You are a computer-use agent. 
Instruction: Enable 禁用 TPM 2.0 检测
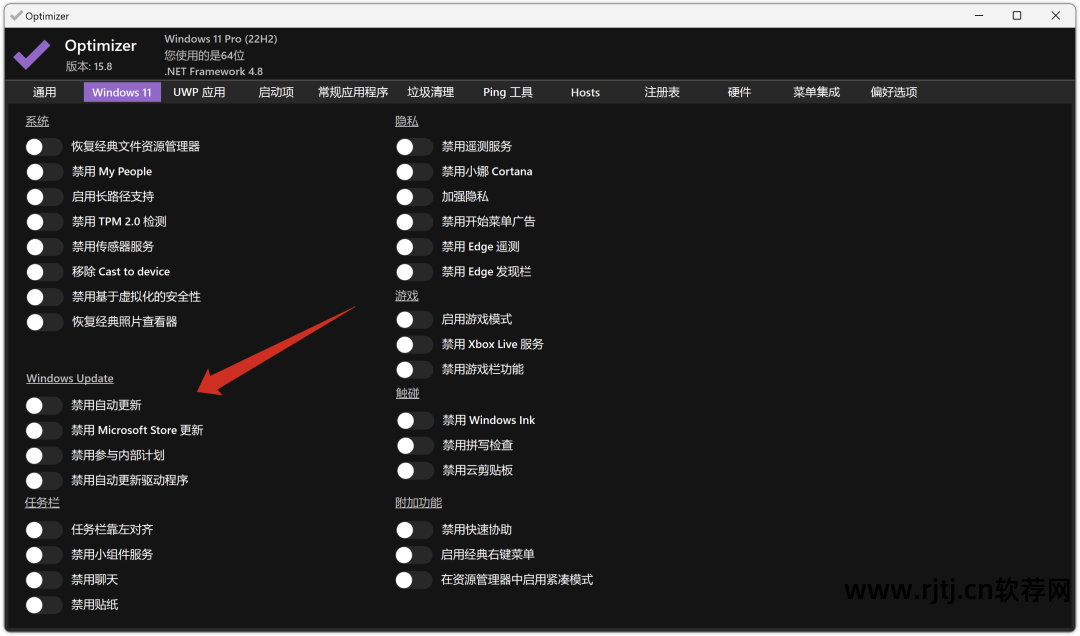pos(44,221)
